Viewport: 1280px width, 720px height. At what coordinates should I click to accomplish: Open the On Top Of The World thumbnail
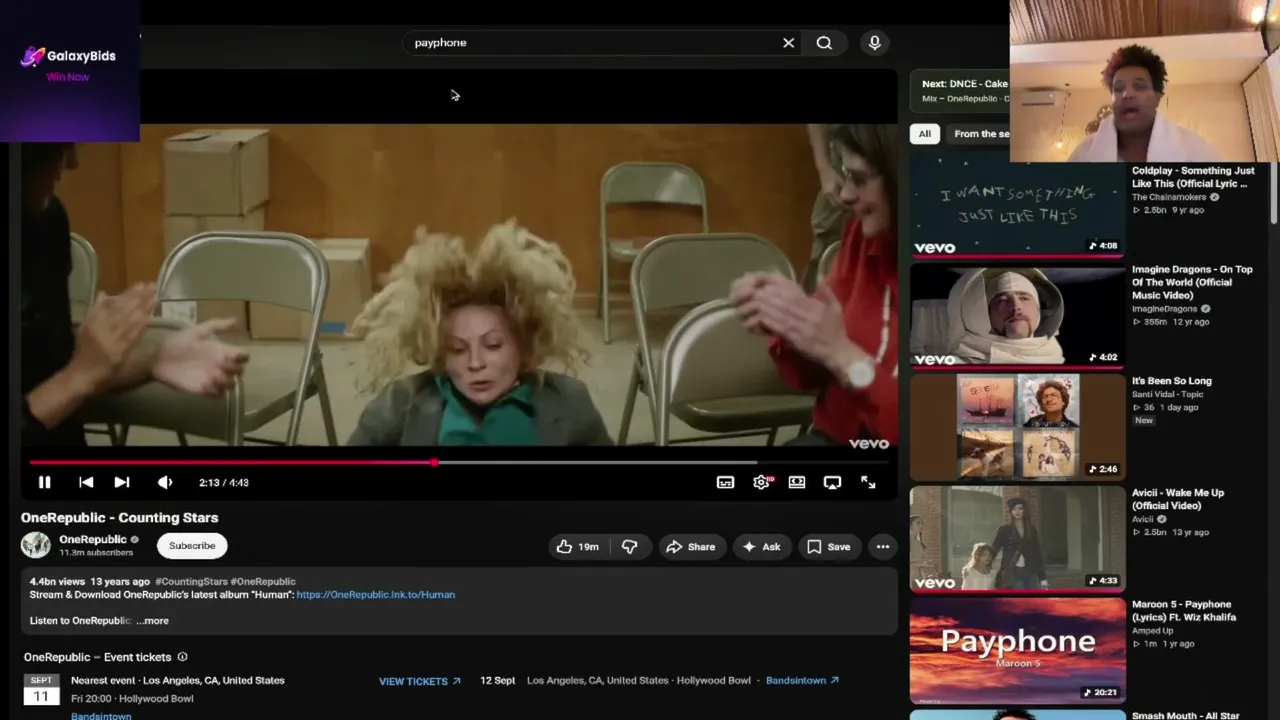point(1017,317)
